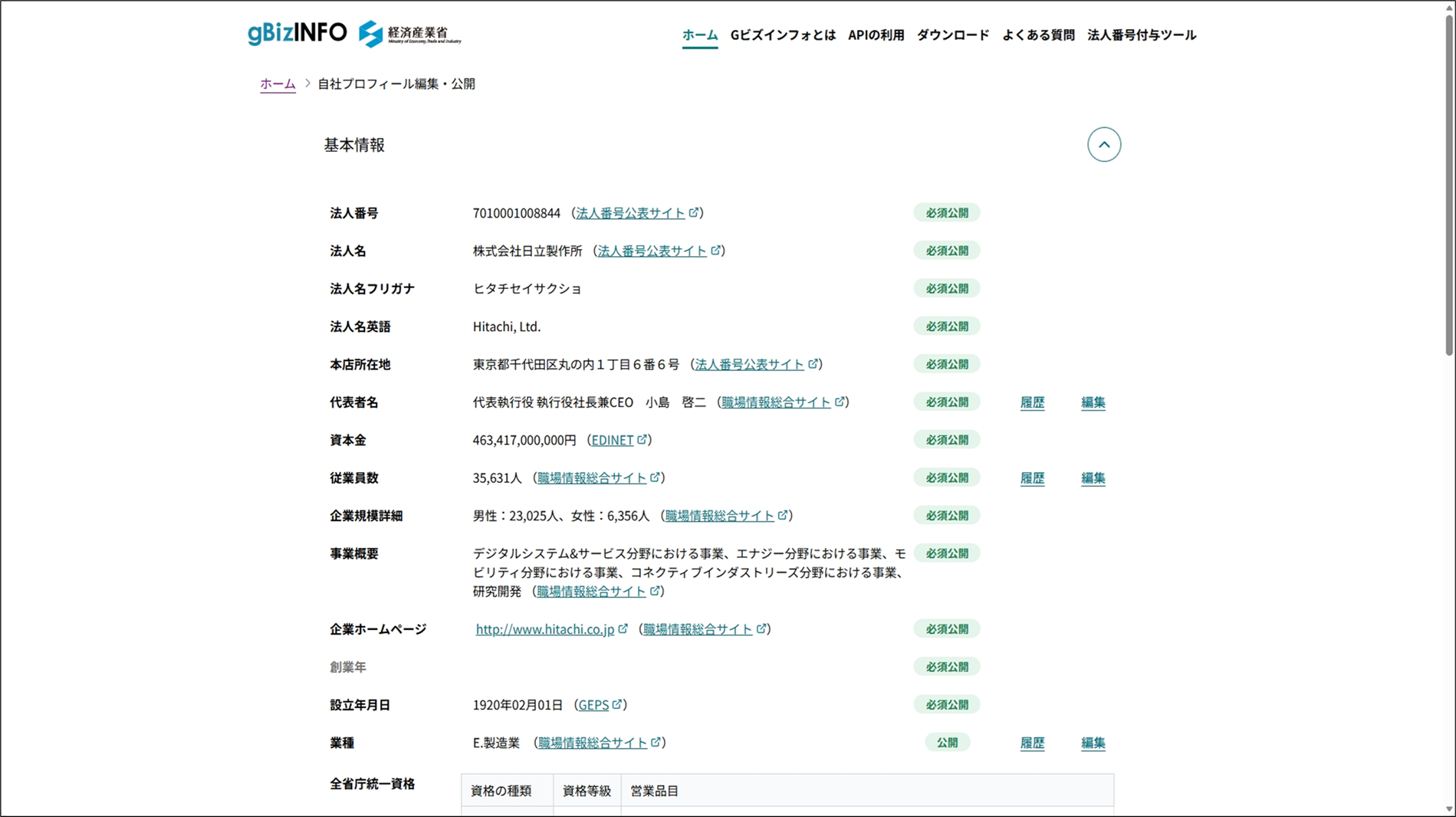Click the 公開 badge for 業種
Viewport: 1456px width, 817px height.
tap(947, 743)
